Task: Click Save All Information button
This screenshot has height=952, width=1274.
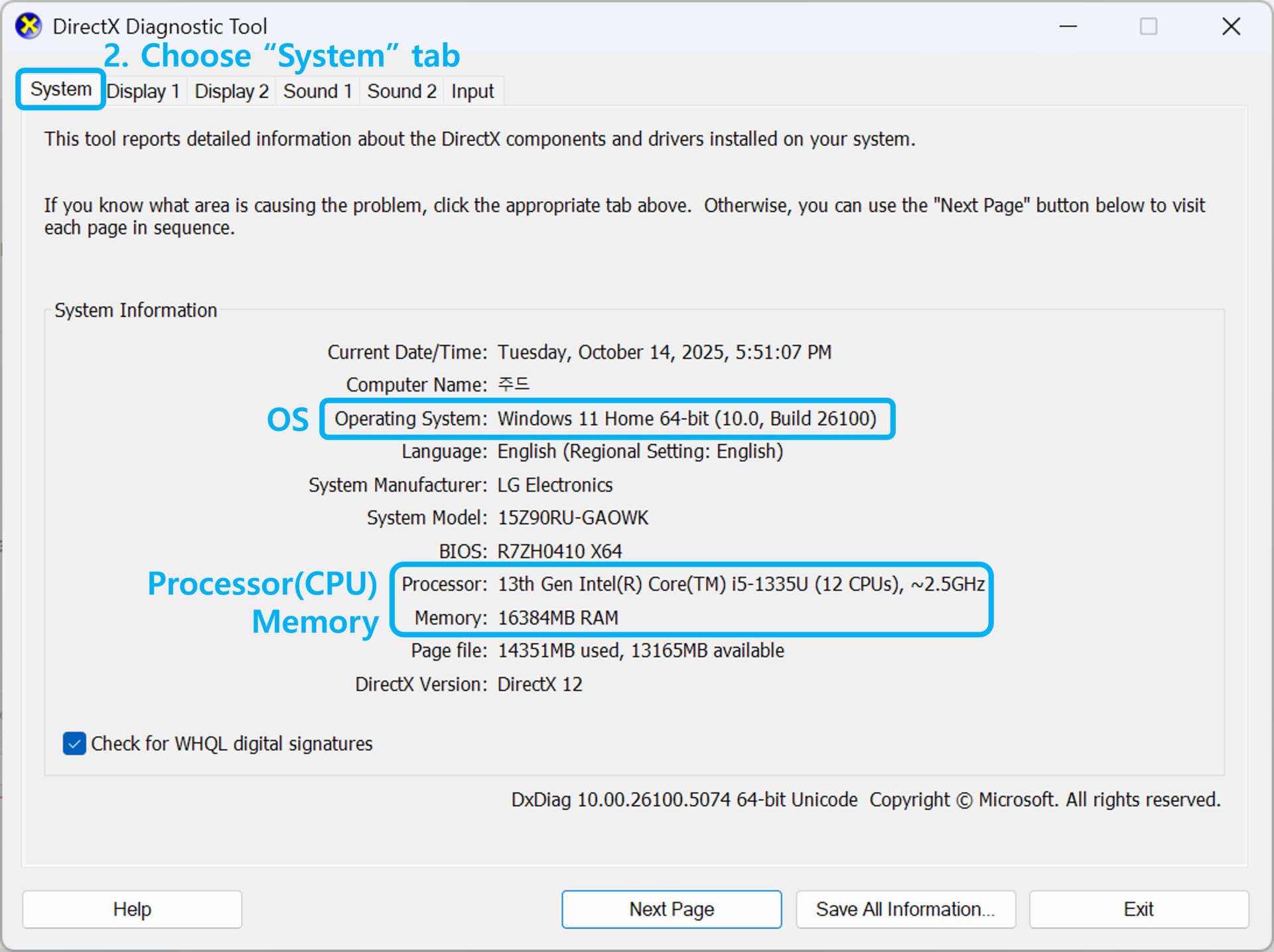Action: tap(905, 909)
